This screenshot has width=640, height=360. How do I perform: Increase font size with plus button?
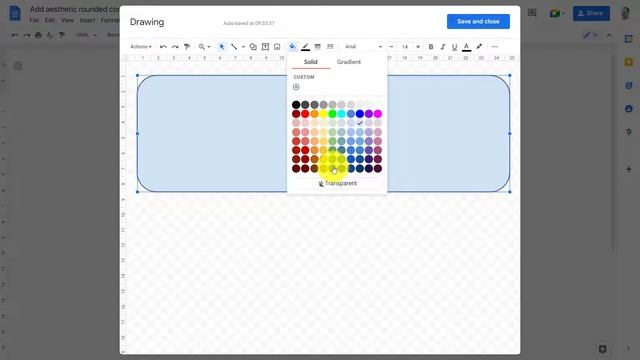[418, 47]
